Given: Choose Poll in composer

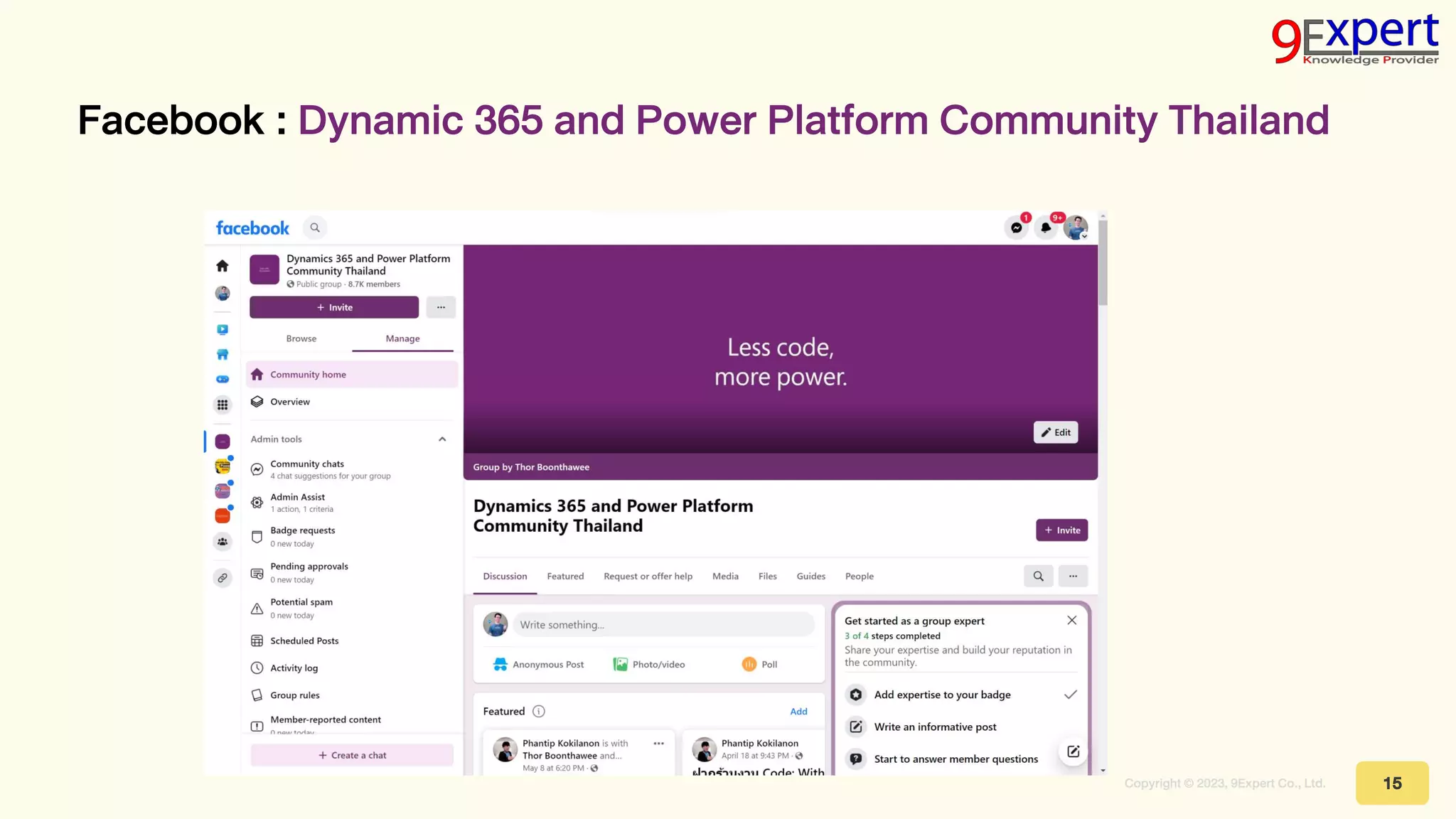Looking at the screenshot, I should [x=759, y=665].
